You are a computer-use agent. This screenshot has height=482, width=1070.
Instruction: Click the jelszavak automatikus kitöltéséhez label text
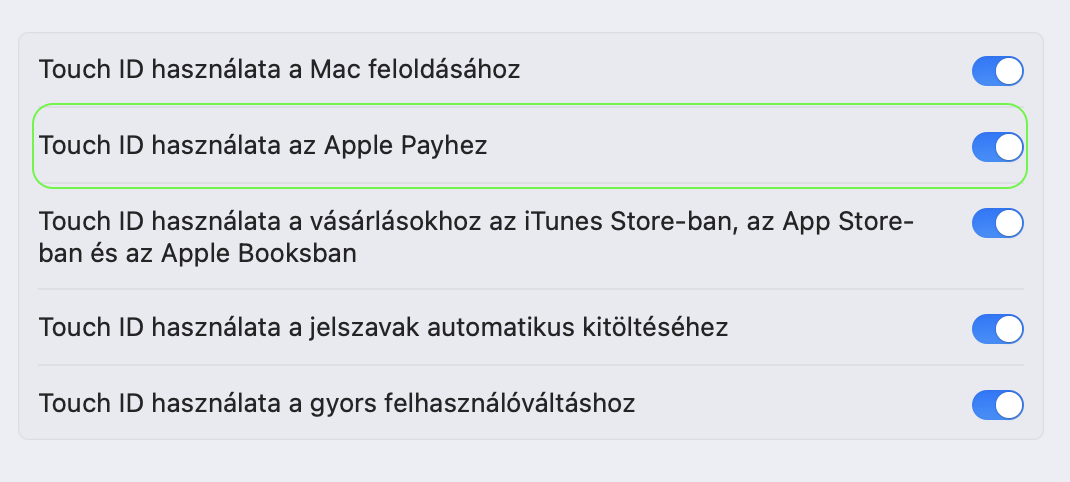383,327
